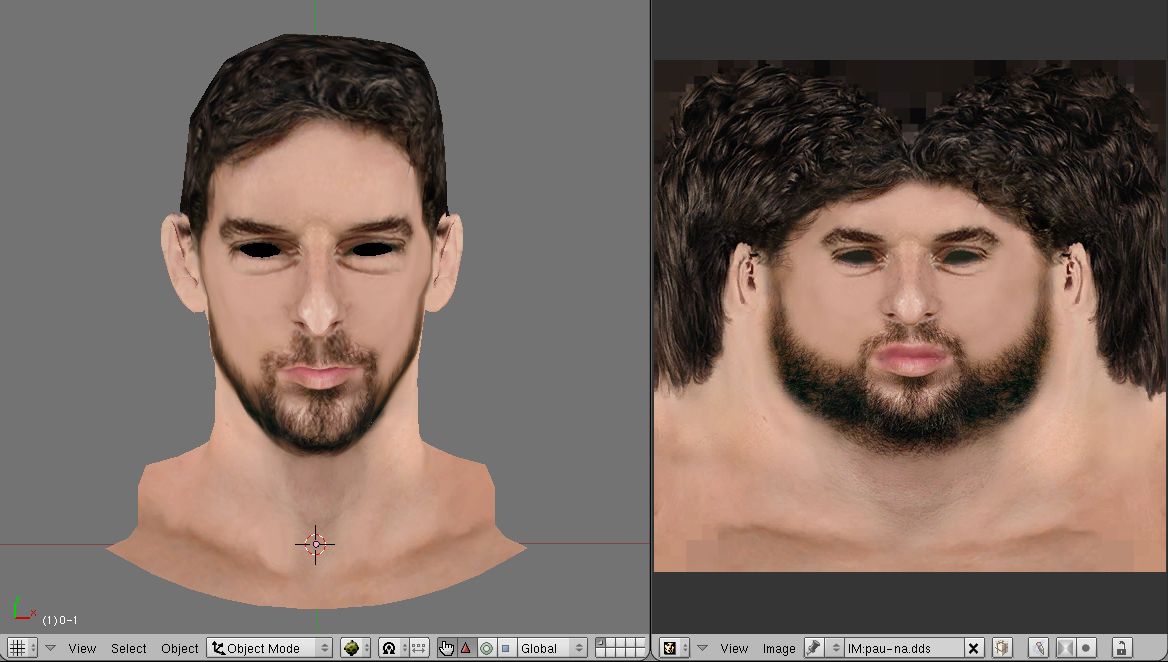Toggle the pin image icon
This screenshot has width=1168, height=662.
(814, 648)
